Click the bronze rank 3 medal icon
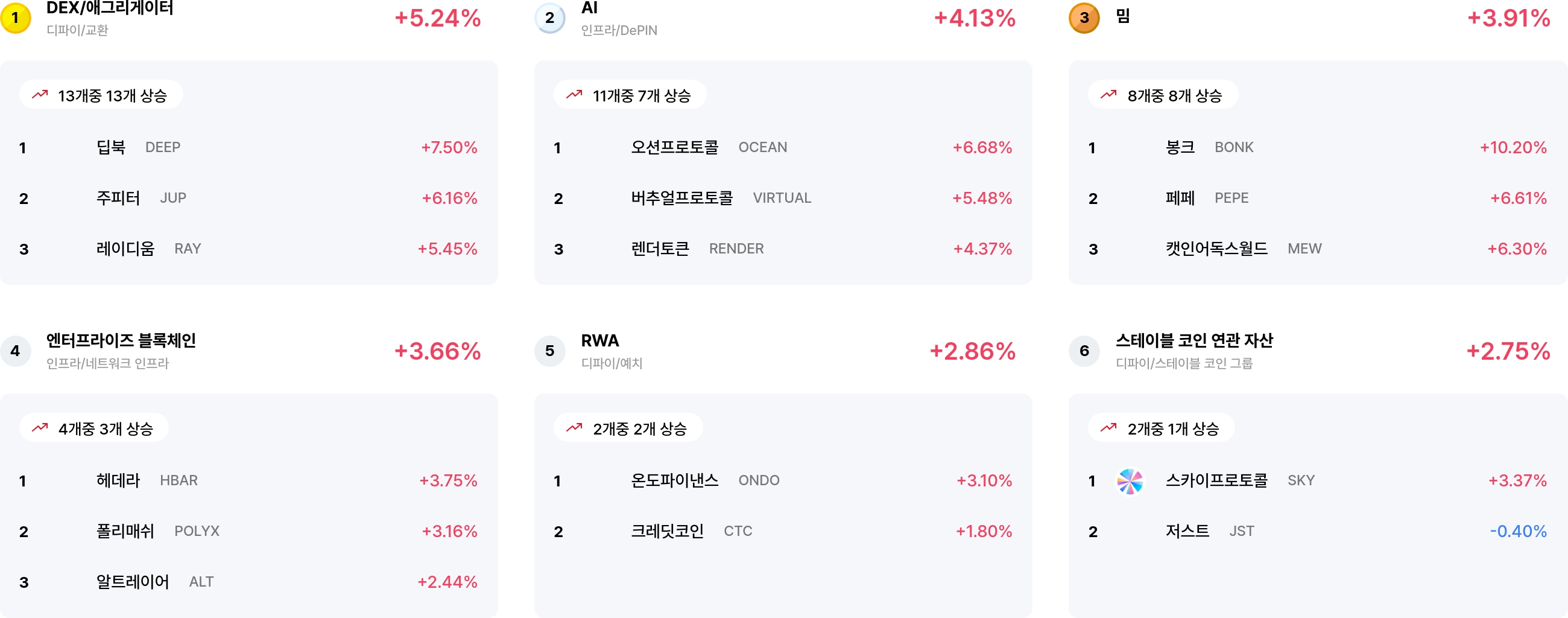 (1084, 18)
